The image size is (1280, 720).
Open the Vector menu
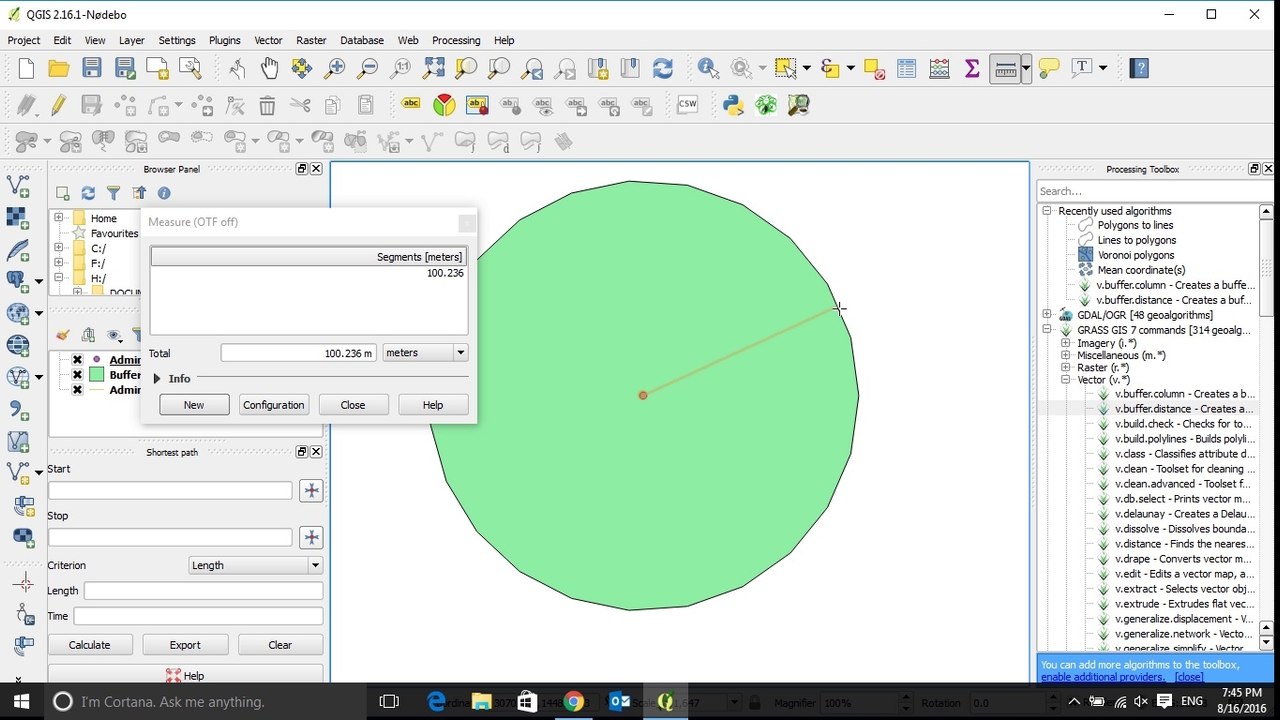tap(268, 40)
